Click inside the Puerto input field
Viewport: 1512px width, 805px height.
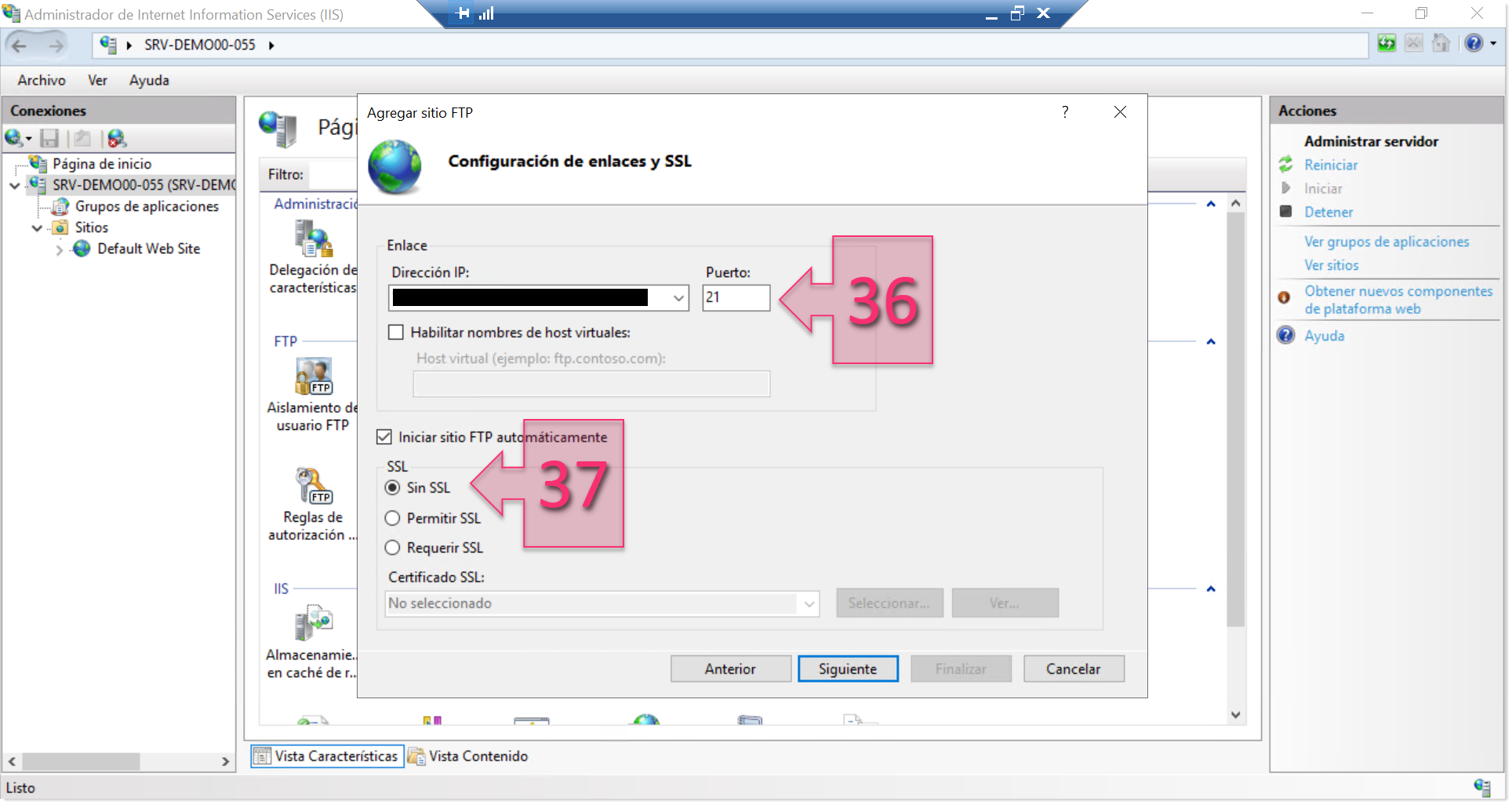point(736,298)
